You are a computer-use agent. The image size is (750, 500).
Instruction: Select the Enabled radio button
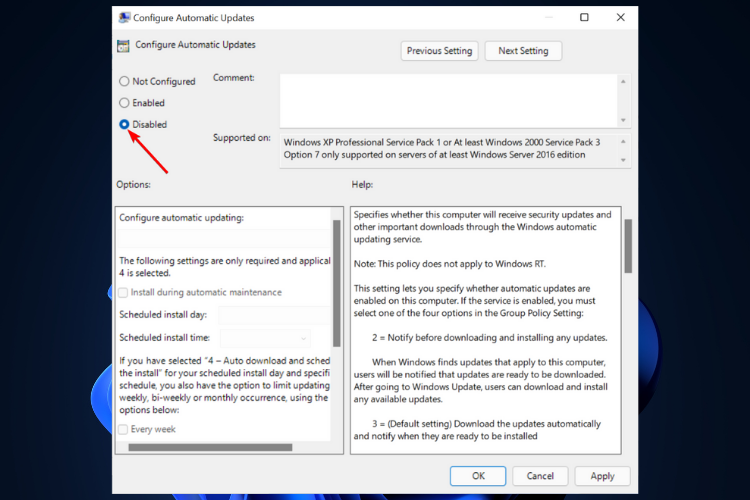(124, 103)
